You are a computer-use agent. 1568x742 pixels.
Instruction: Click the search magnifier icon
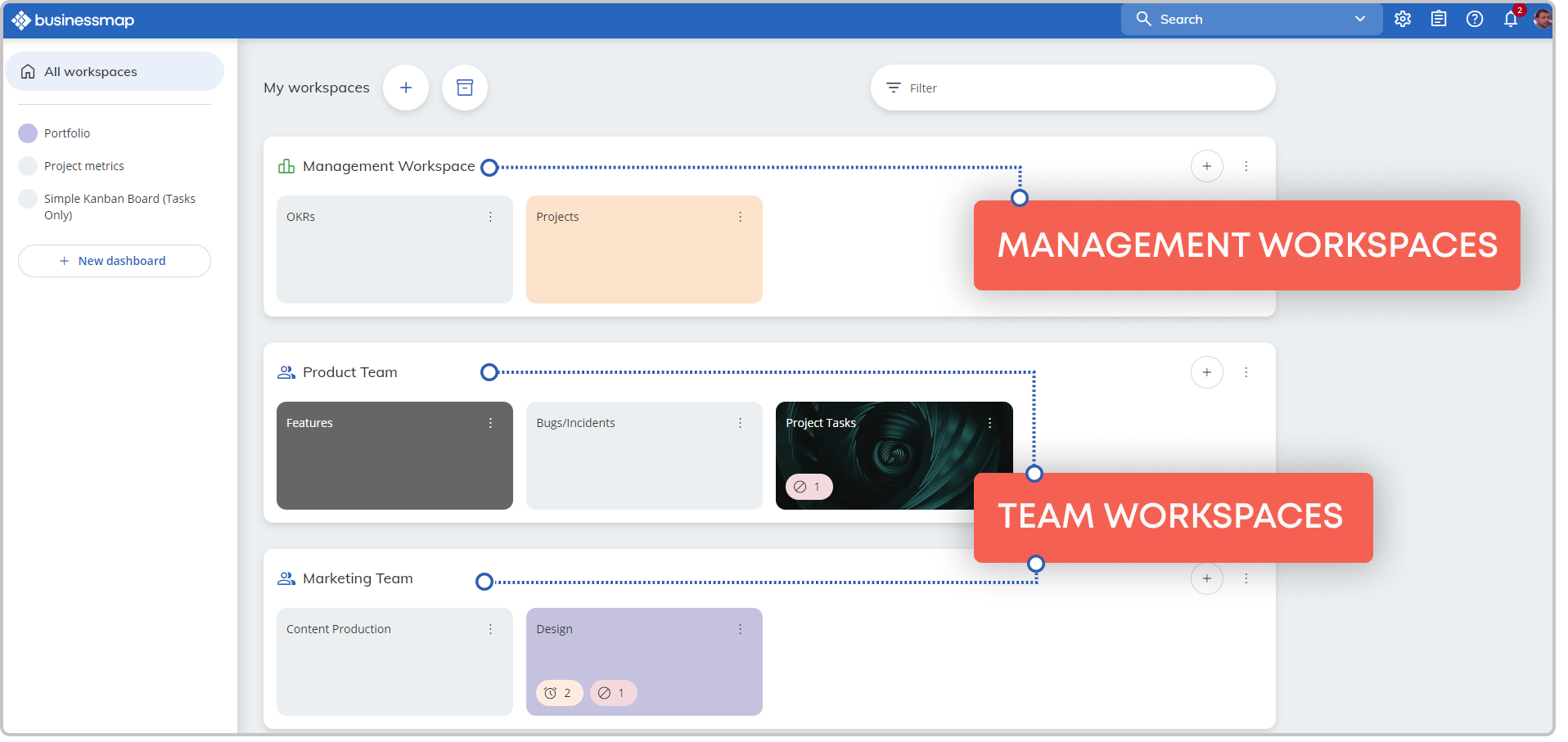pyautogui.click(x=1143, y=19)
